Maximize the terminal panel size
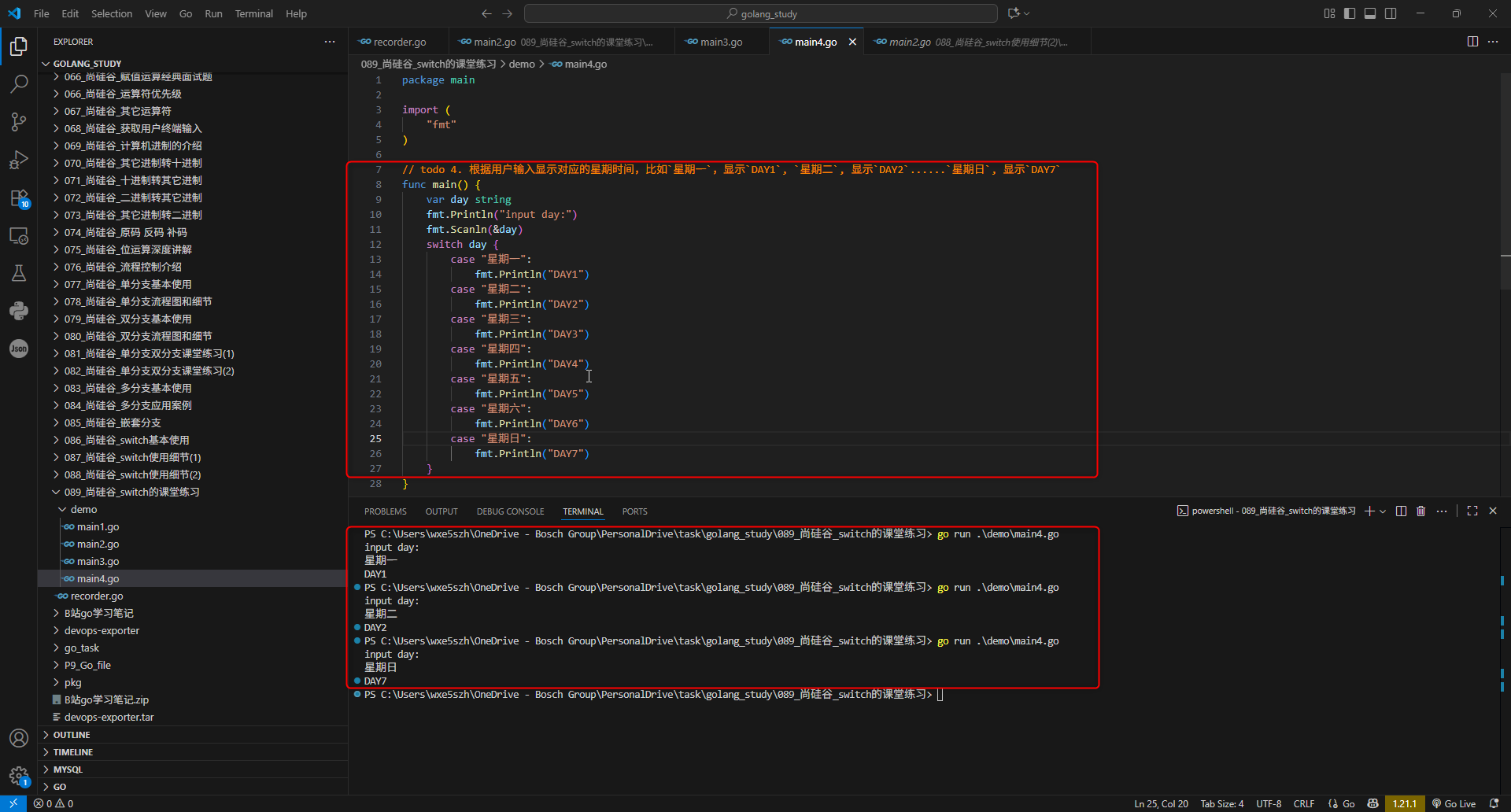 click(x=1472, y=511)
